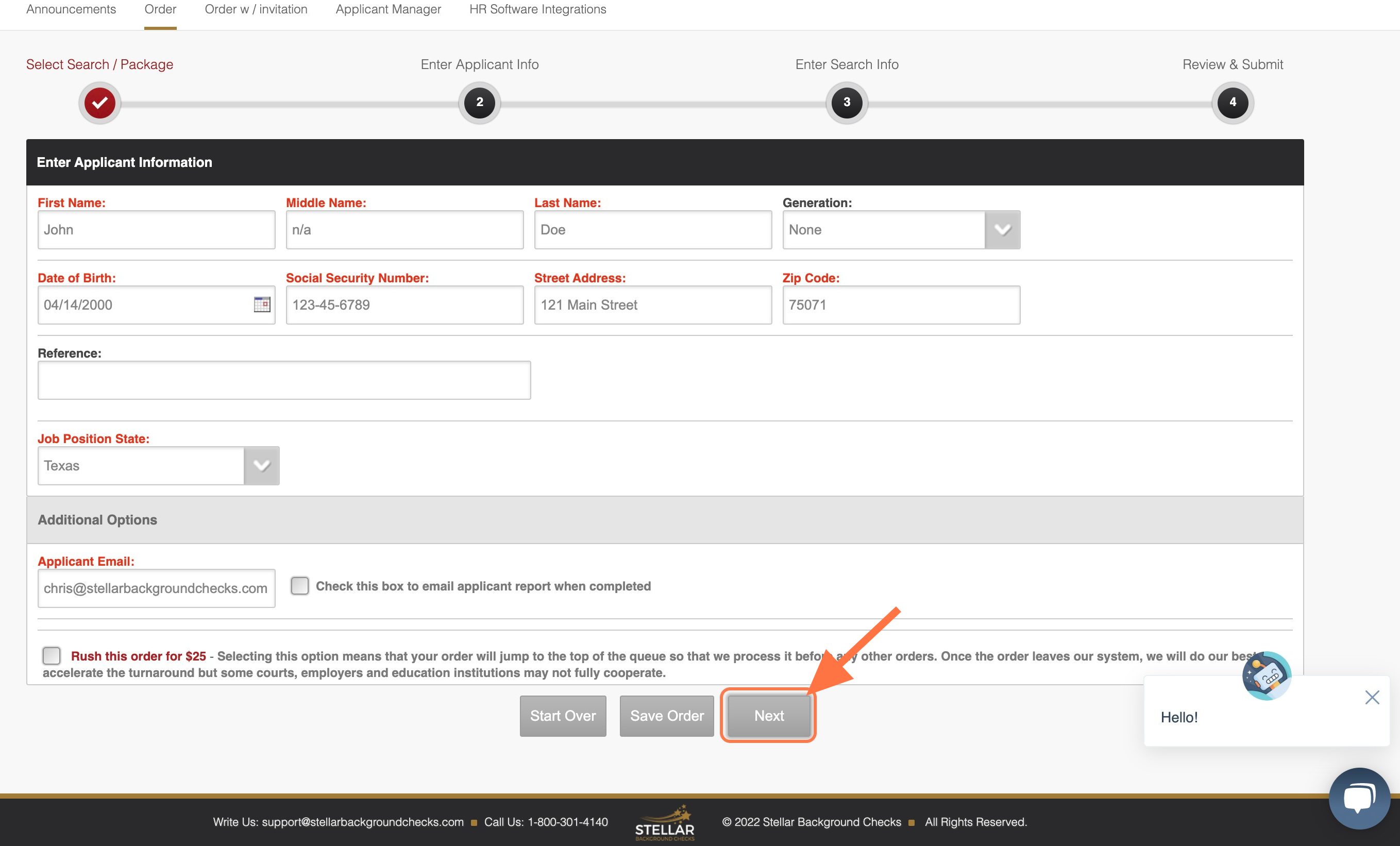This screenshot has width=1400, height=846.
Task: Click the Street Address field
Action: click(653, 304)
